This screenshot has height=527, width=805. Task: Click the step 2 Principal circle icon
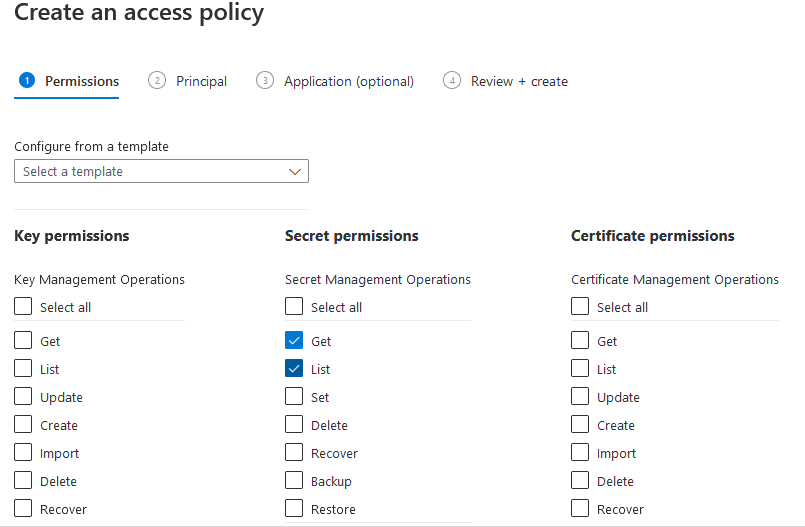click(157, 81)
